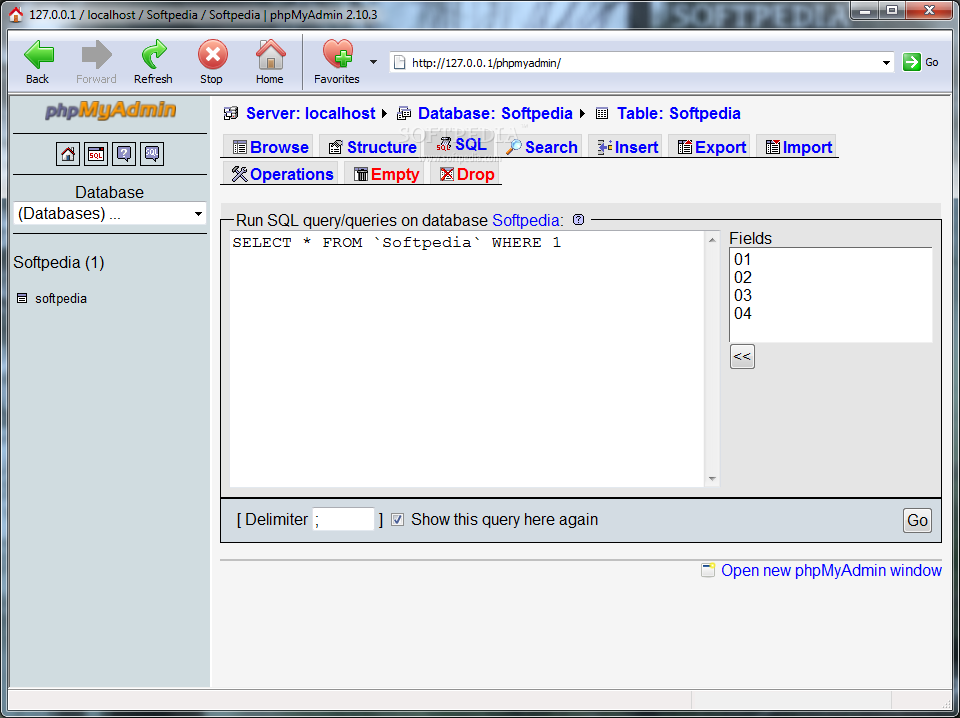The width and height of the screenshot is (960, 718).
Task: Open address bar URL history dropdown
Action: click(x=886, y=62)
